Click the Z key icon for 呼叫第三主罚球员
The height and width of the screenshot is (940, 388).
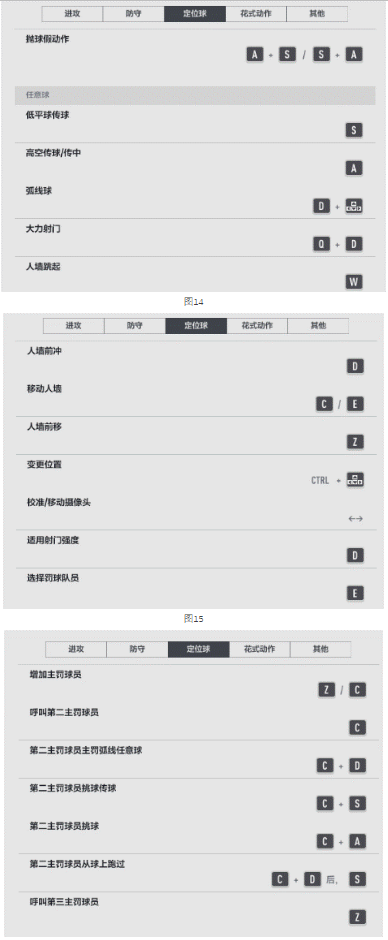(x=357, y=917)
